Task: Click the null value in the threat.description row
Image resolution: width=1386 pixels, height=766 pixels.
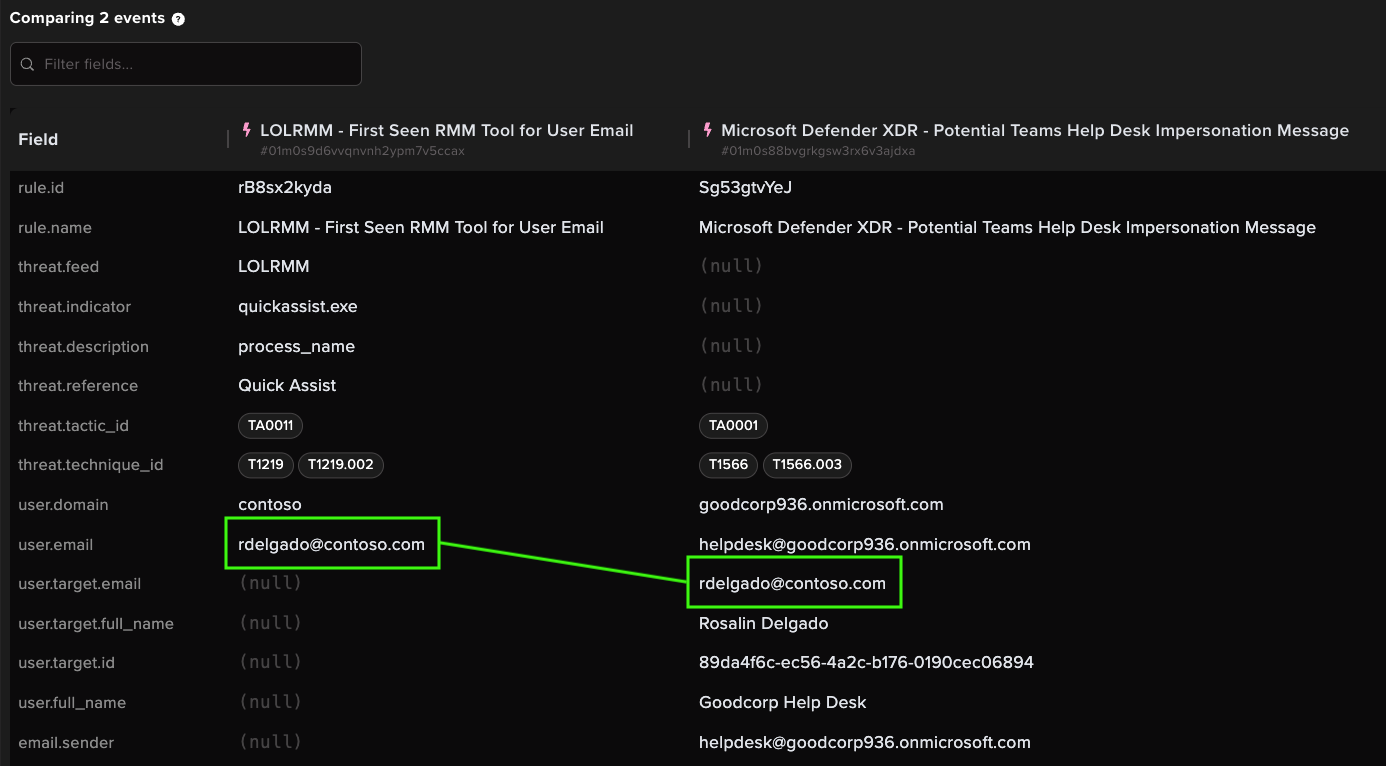Action: coord(731,346)
